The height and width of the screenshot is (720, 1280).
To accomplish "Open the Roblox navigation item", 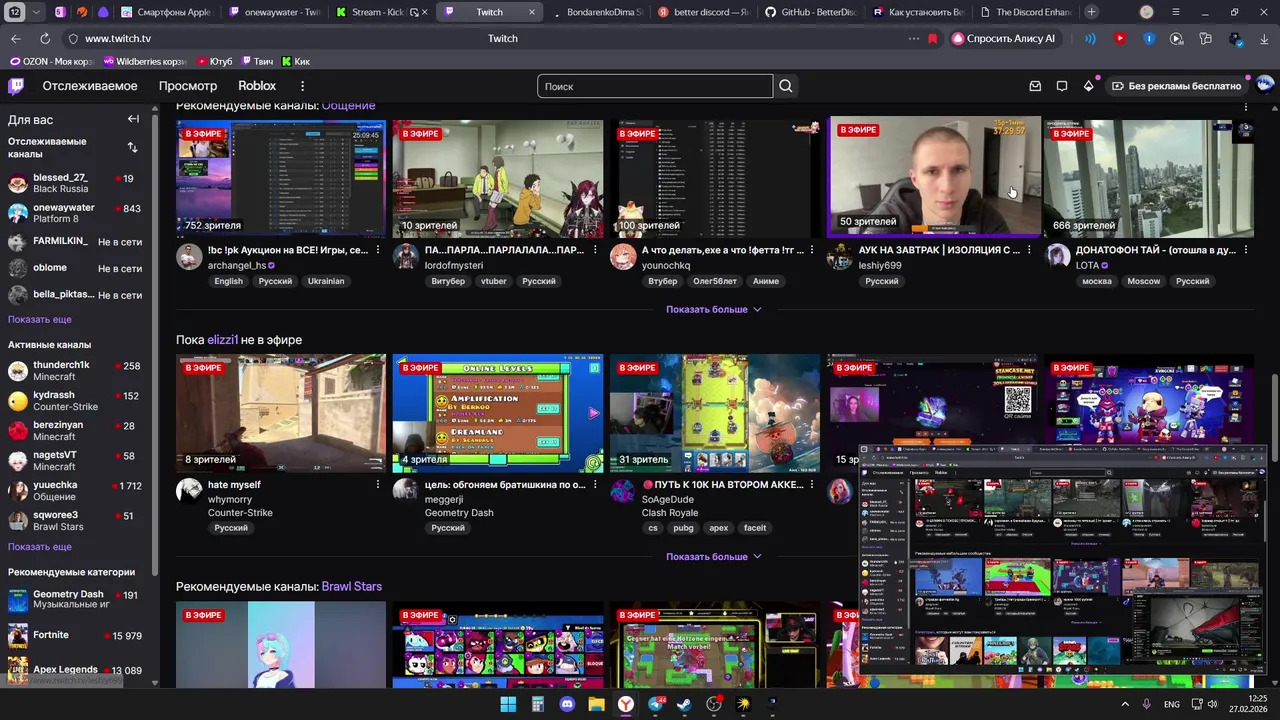I will click(257, 86).
